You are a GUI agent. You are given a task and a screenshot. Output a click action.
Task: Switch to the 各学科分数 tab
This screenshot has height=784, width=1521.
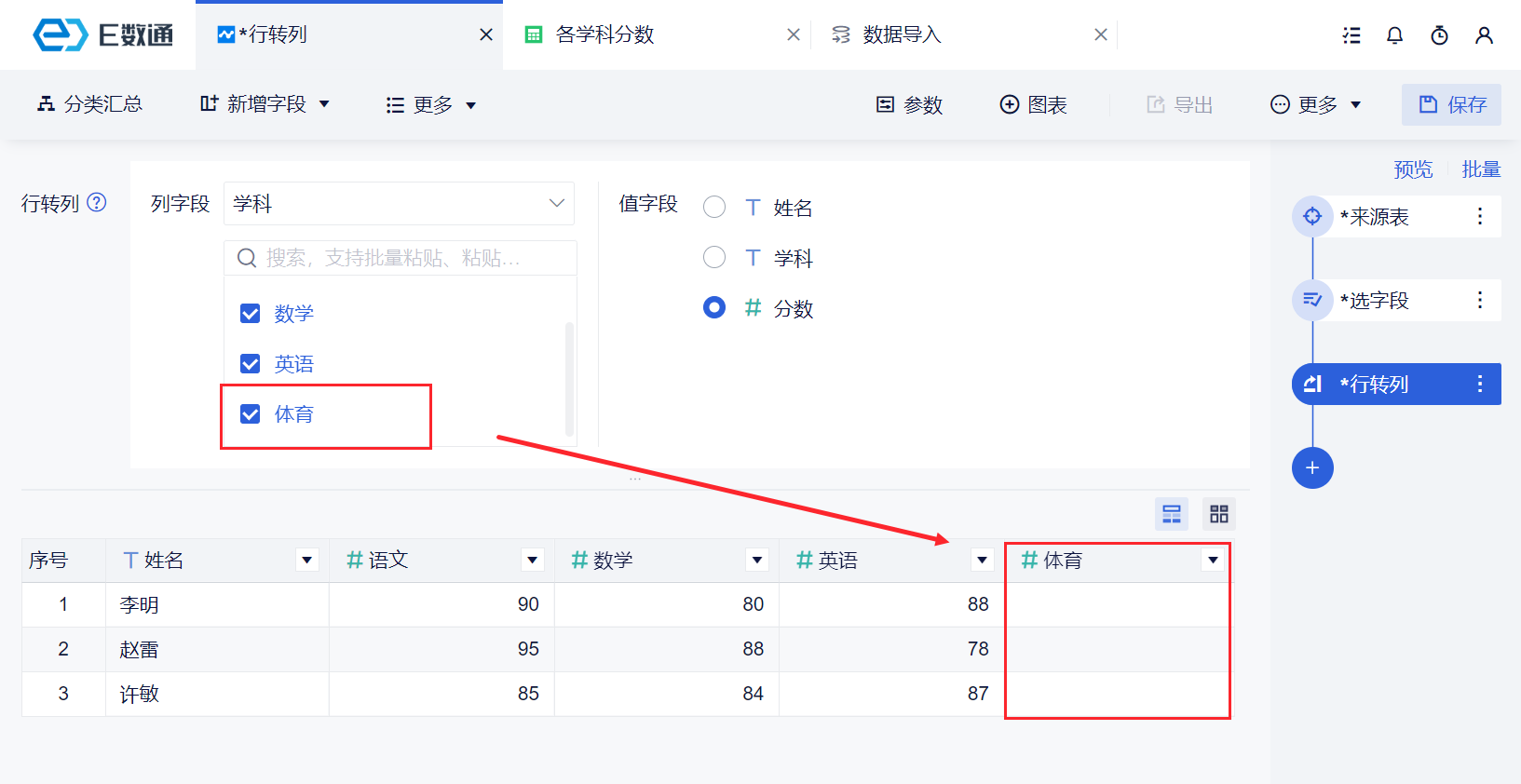coord(605,35)
